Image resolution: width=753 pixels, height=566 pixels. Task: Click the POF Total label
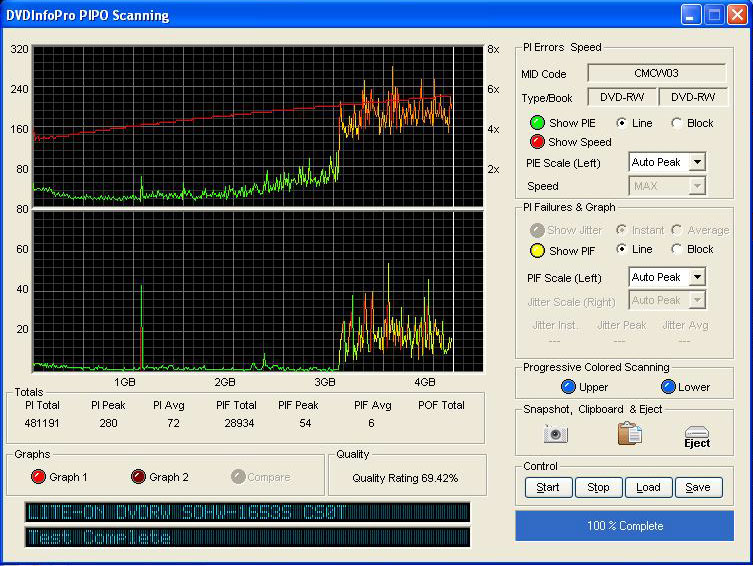click(x=441, y=405)
